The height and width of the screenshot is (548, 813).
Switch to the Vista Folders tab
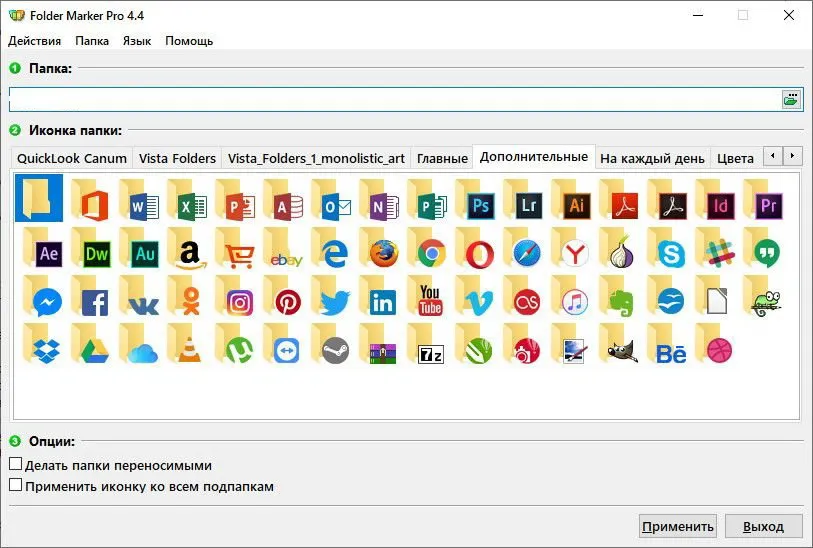[x=177, y=158]
